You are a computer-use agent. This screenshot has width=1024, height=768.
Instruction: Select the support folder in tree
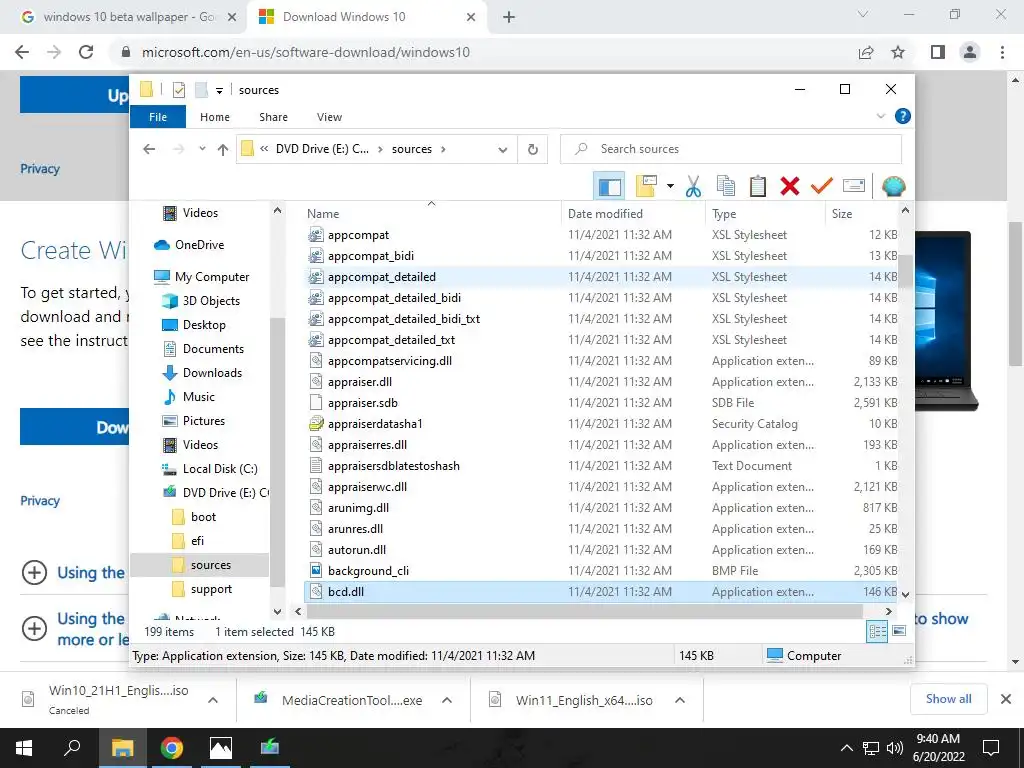coord(211,589)
